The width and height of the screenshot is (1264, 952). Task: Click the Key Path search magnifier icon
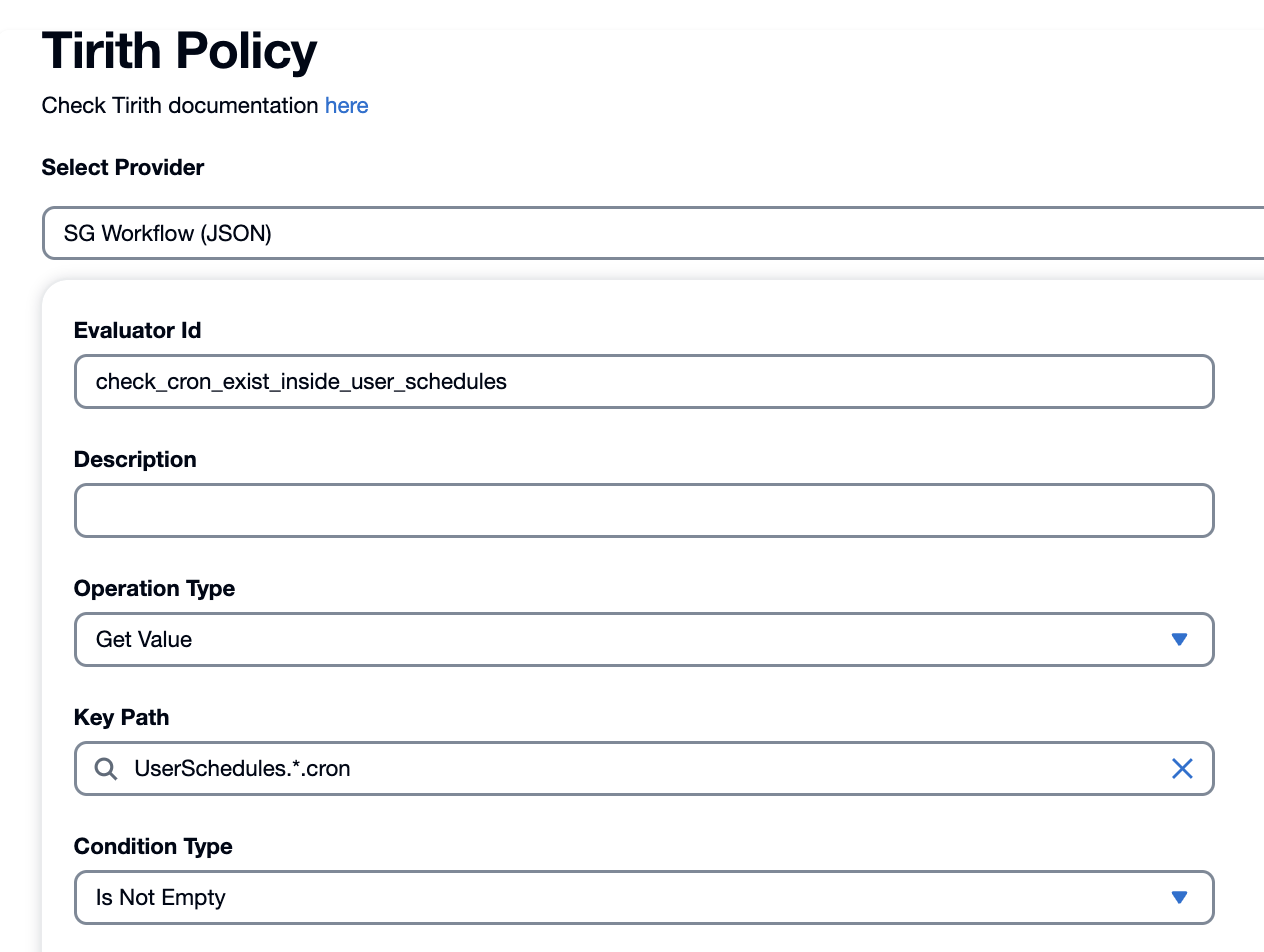[105, 769]
